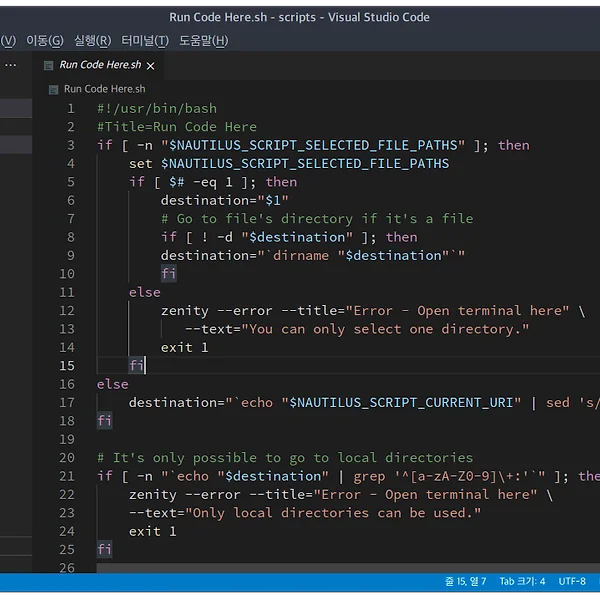Click the #Title=Run Code Here comment

click(177, 127)
